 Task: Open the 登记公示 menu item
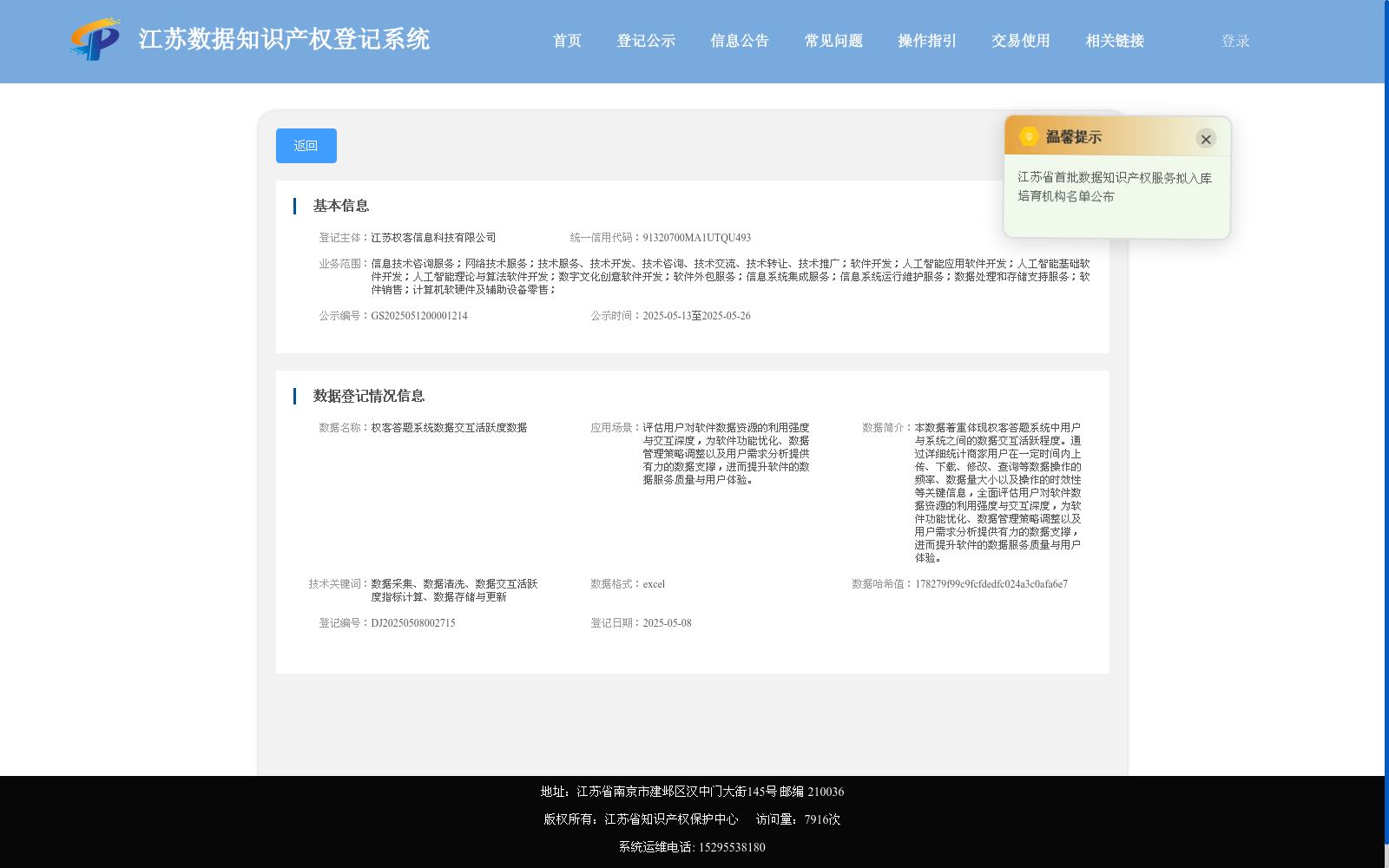[646, 41]
